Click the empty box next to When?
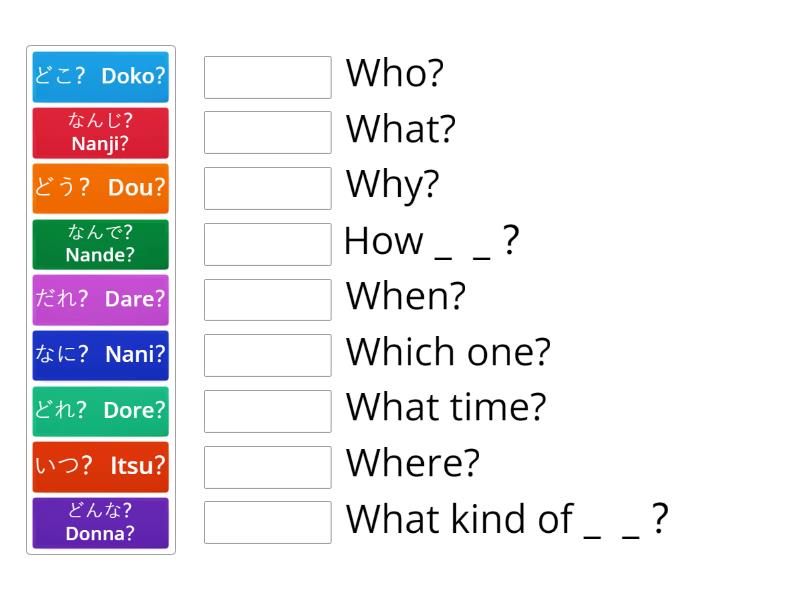Image resolution: width=800 pixels, height=600 pixels. coord(267,299)
